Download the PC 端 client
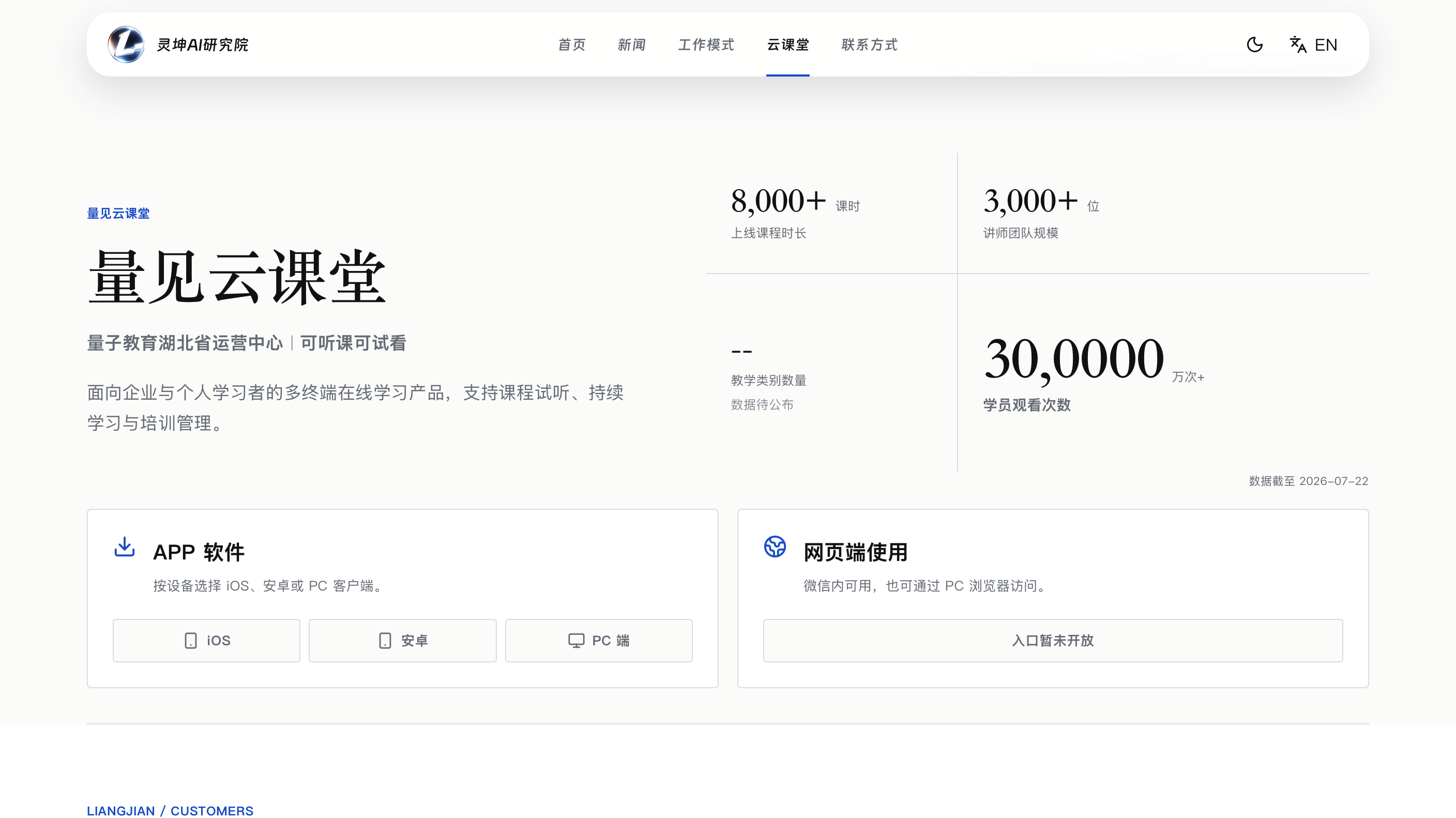Viewport: 1456px width, 818px height. pos(599,641)
